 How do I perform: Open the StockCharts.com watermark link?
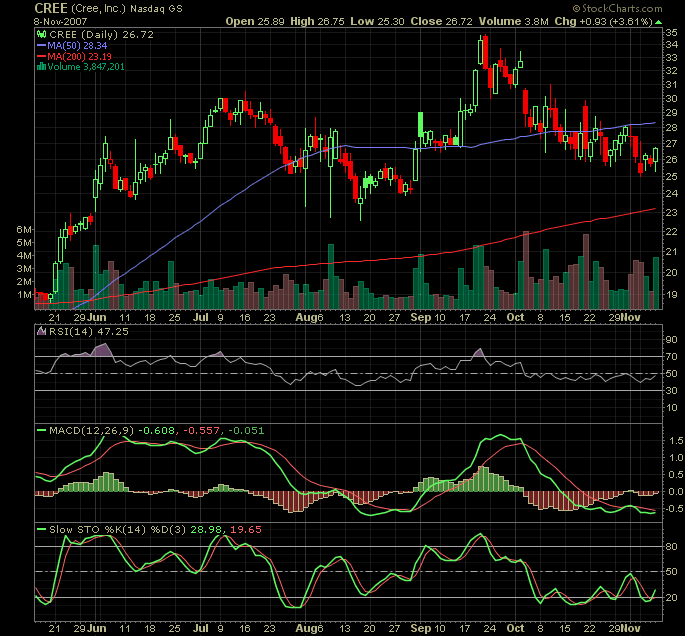(x=622, y=9)
